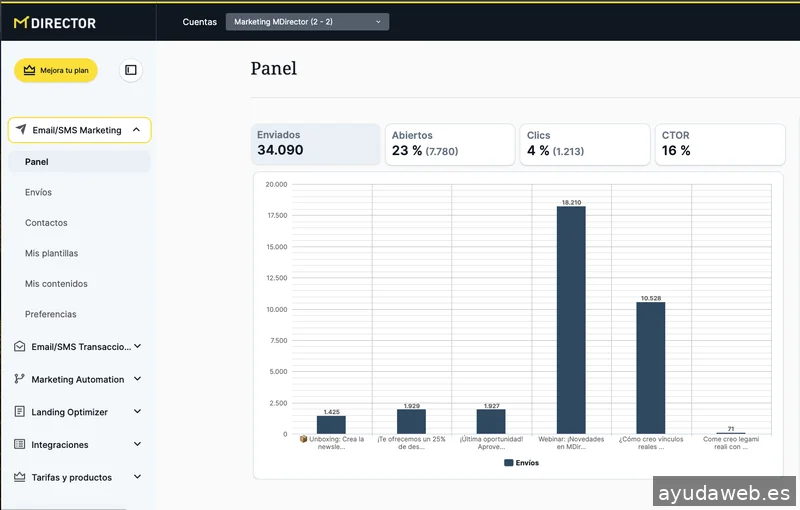Click the Landing Optimizer page icon
800x510 pixels.
(x=20, y=412)
